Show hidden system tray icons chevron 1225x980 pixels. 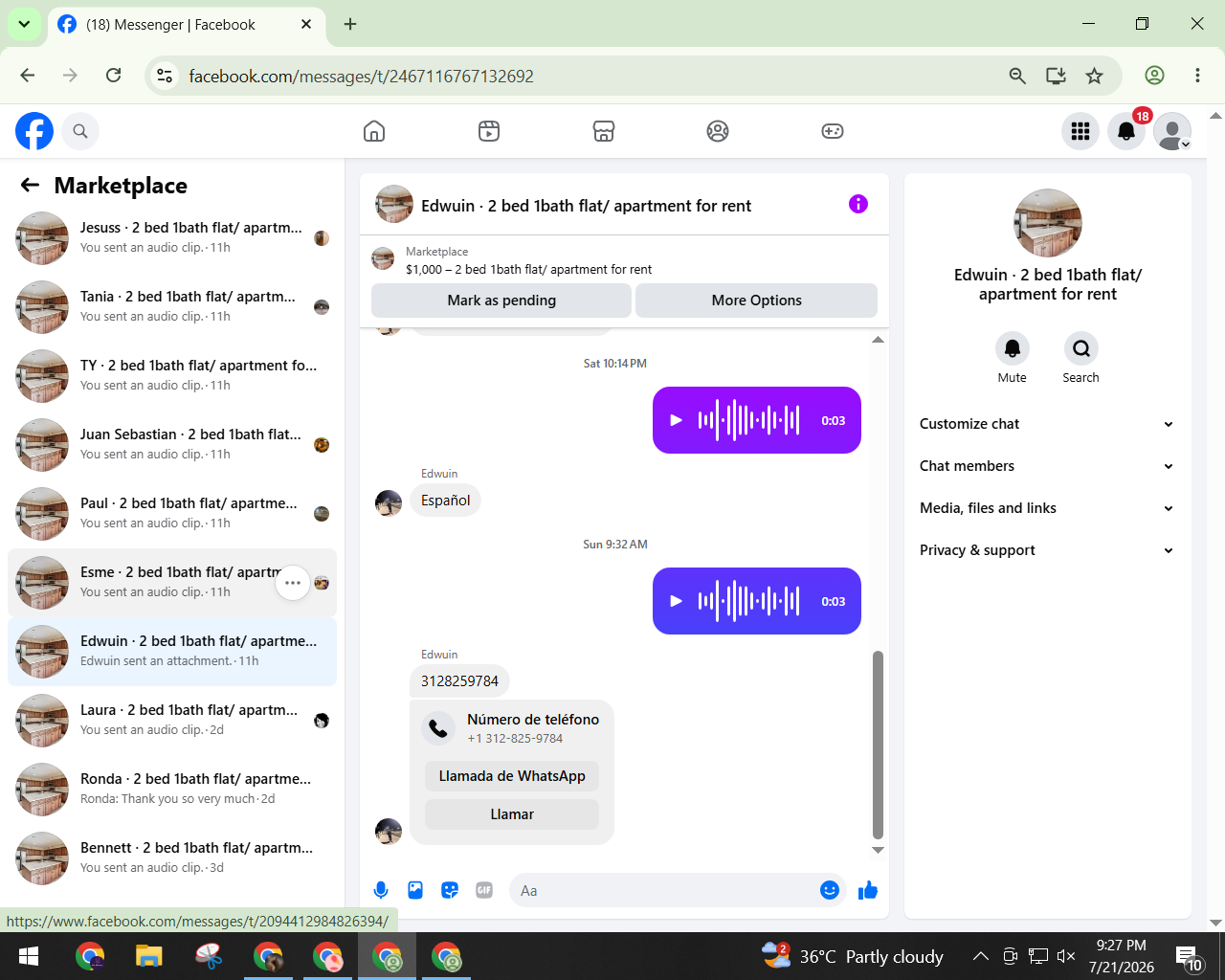(x=981, y=956)
